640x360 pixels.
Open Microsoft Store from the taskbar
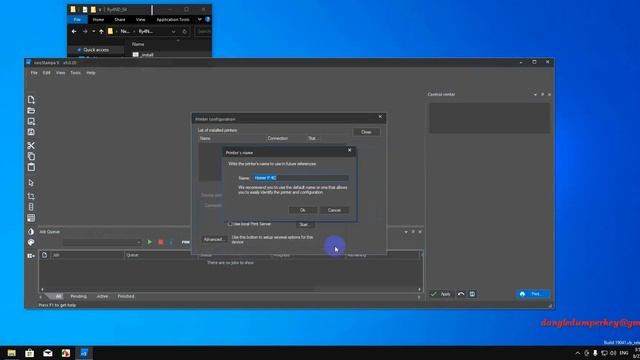click(x=29, y=353)
